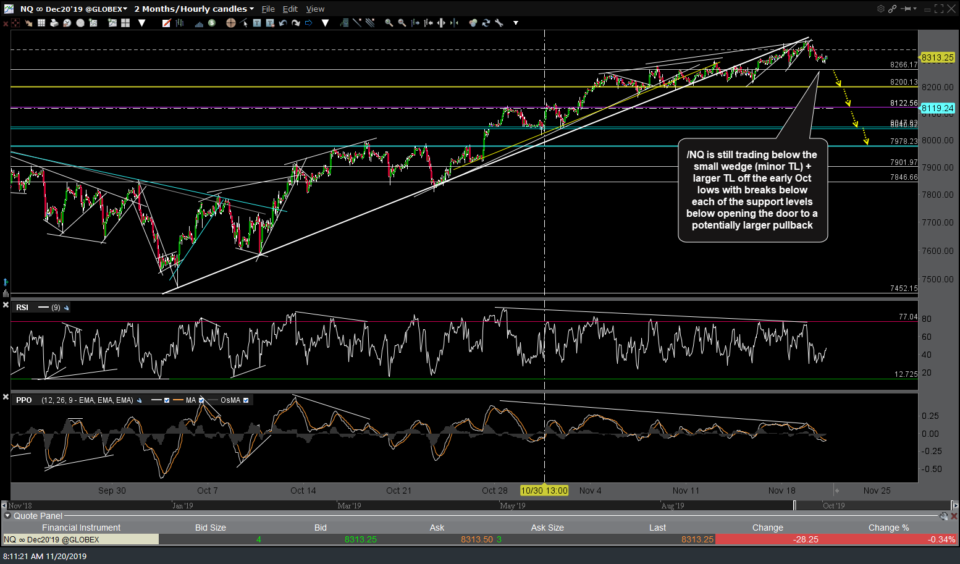Select the parallel lines channel tool
Screen dimensions: 960x564
point(370,23)
